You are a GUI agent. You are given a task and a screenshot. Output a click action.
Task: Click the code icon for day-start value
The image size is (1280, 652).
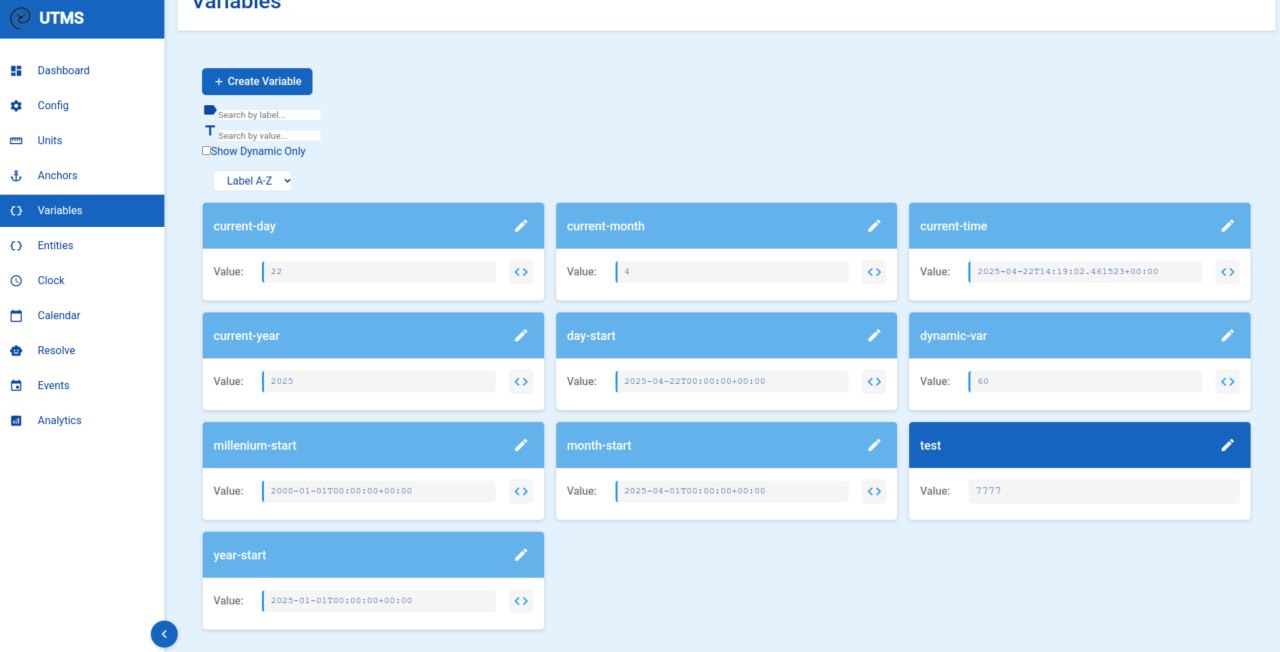point(874,382)
